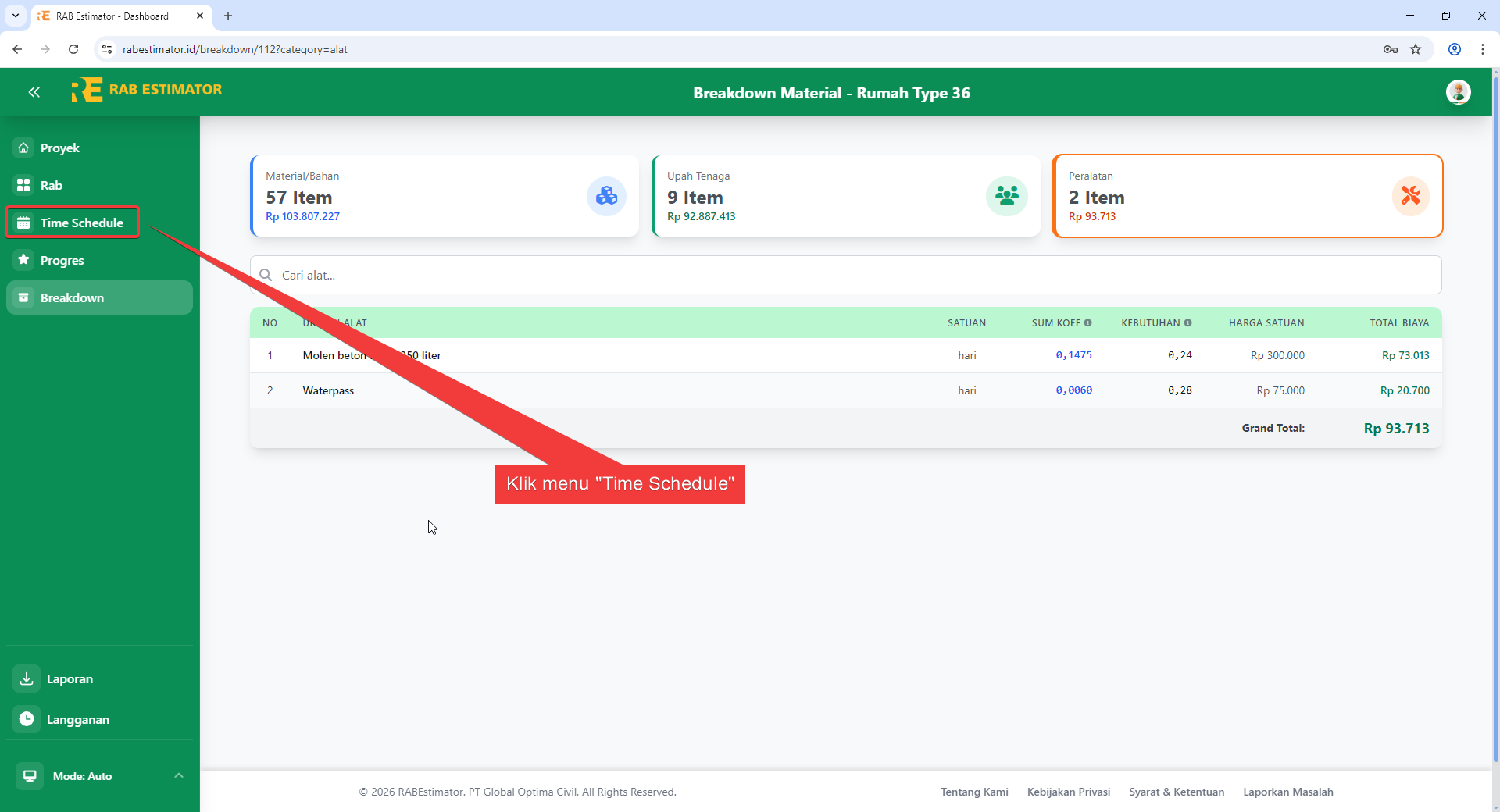
Task: Open Proyek via the home icon
Action: point(23,148)
